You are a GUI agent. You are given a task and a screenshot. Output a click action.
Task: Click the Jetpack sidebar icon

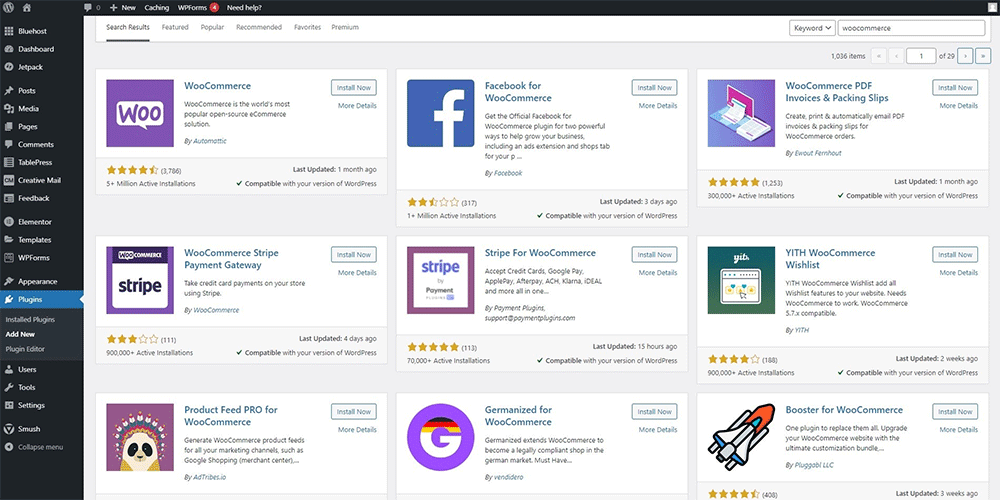pos(9,67)
